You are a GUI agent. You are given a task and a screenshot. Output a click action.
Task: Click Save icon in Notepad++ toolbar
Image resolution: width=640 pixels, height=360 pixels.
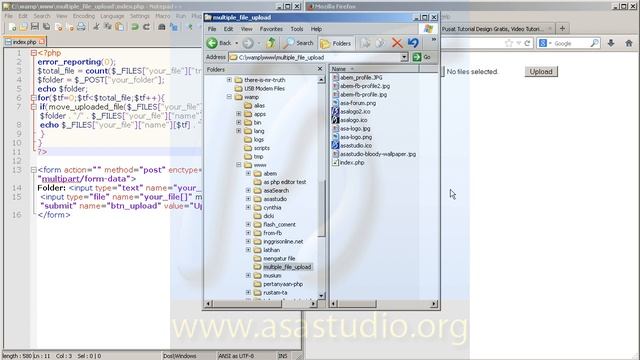tap(35, 27)
